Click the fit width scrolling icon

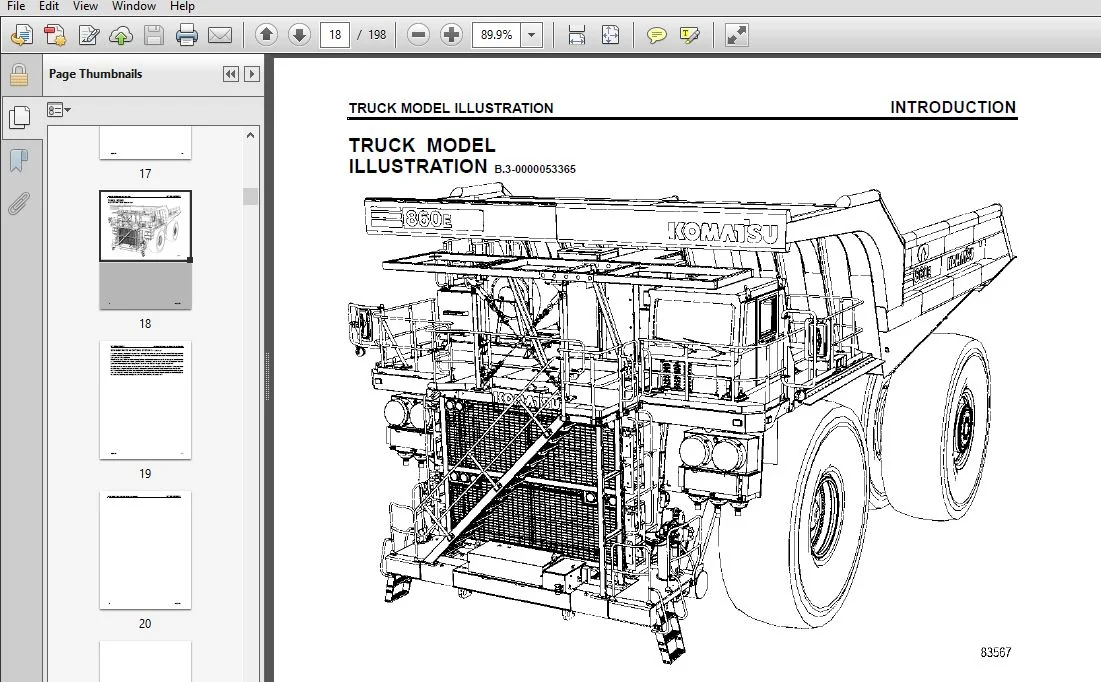tap(576, 34)
